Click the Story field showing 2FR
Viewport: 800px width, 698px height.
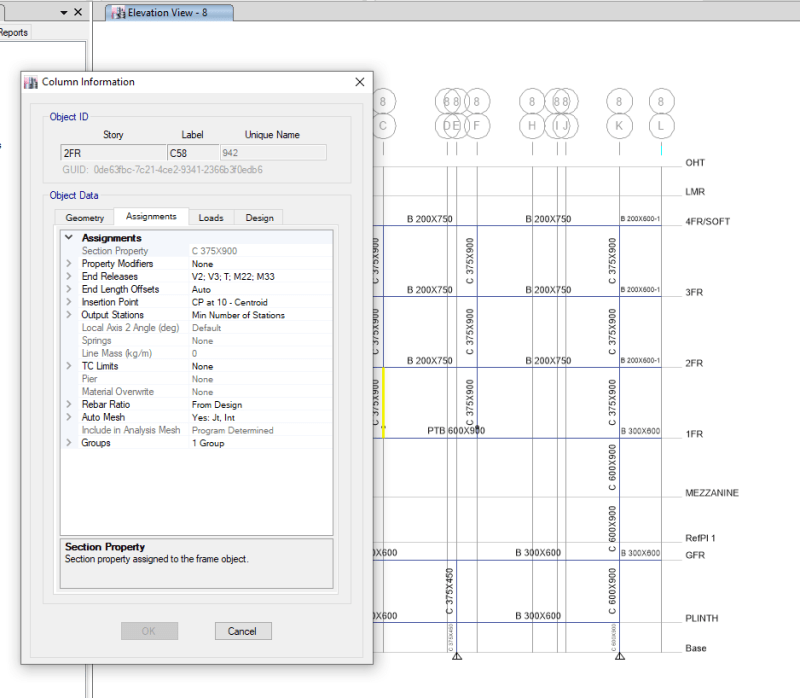click(113, 153)
